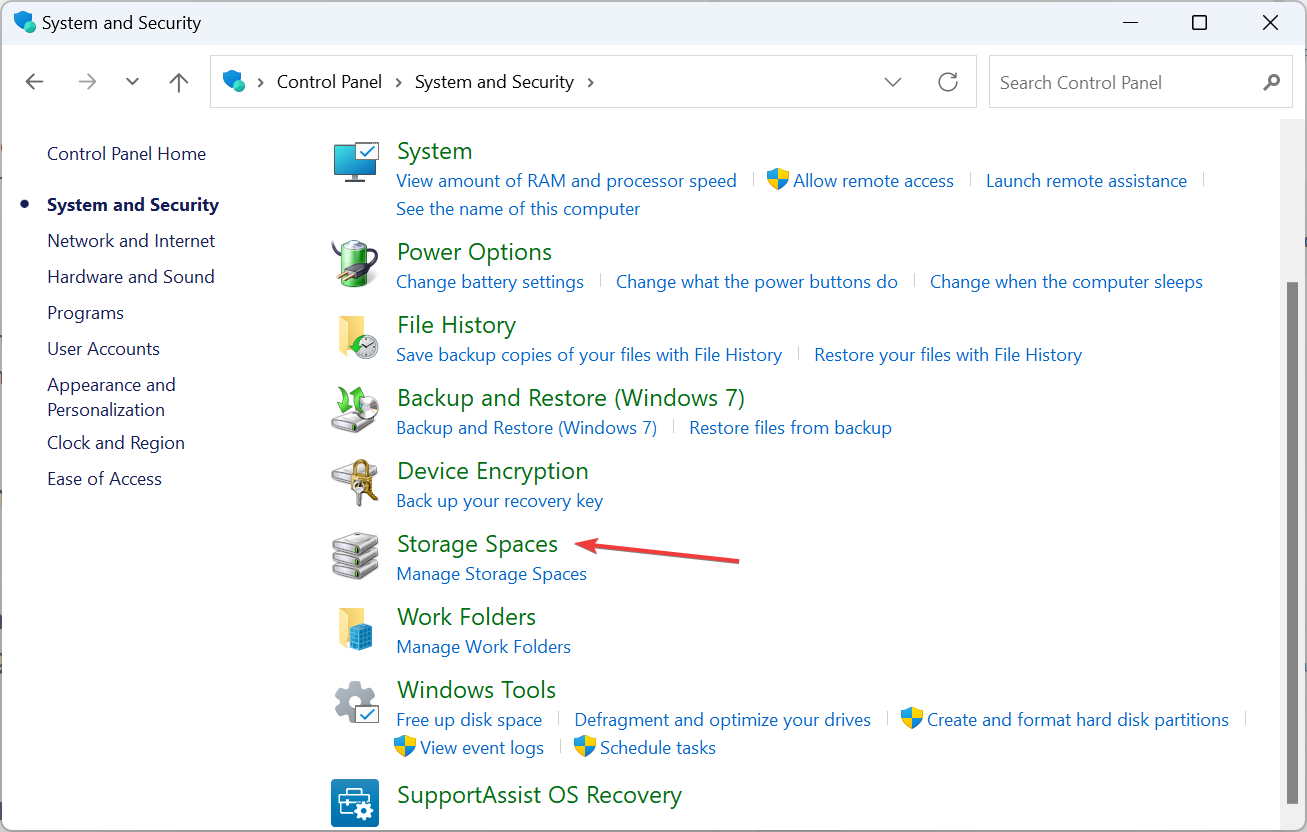Open the Change battery settings link
Screen dimensions: 1307x832
490,282
